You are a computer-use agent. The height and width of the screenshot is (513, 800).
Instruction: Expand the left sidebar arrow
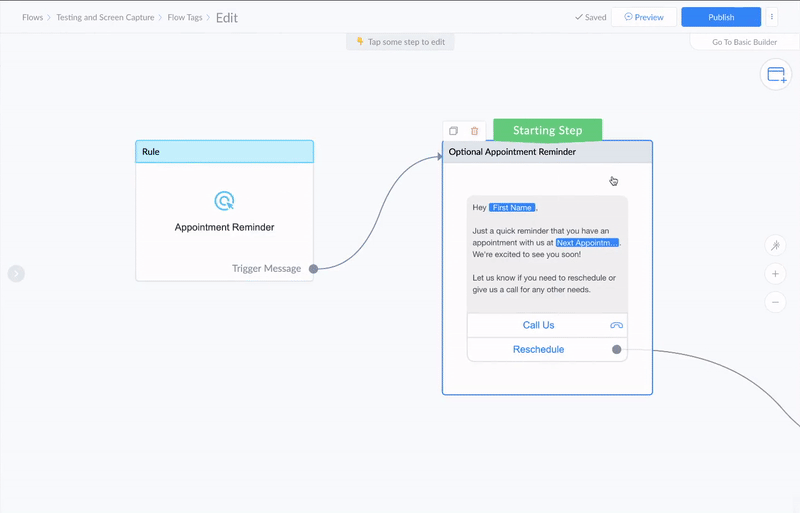tap(16, 274)
